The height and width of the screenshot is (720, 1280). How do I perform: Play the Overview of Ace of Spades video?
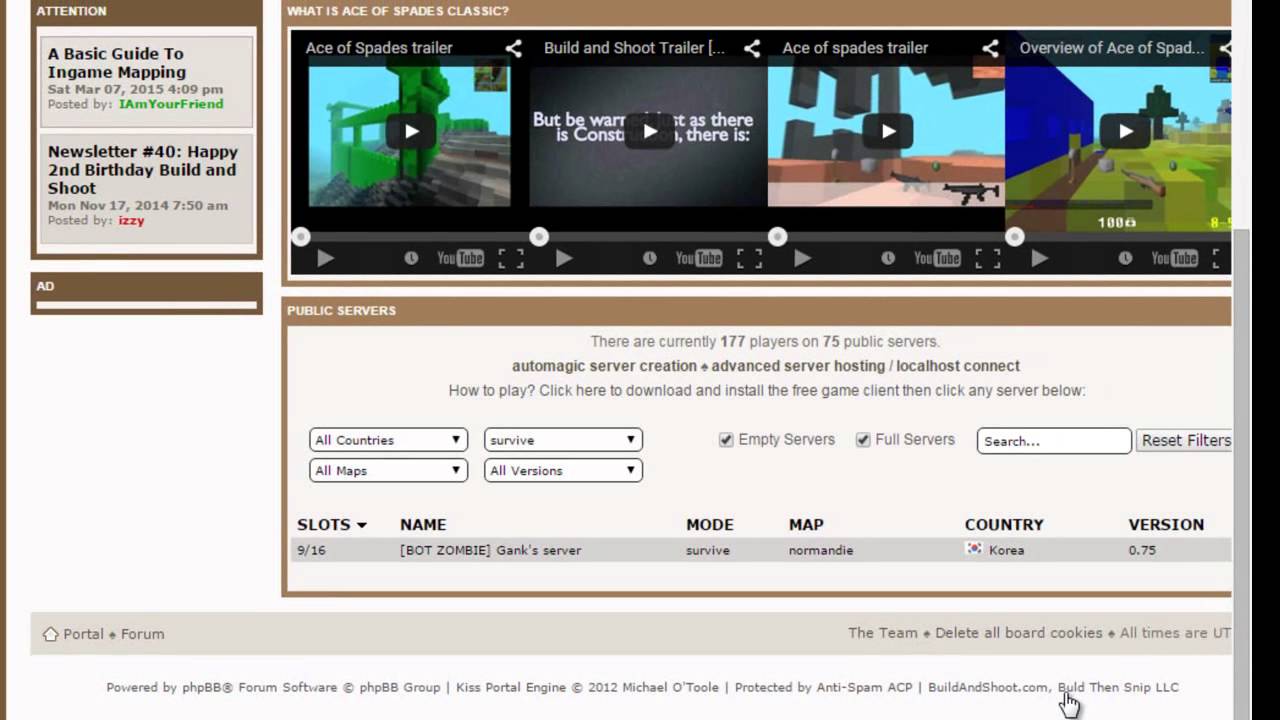coord(1125,131)
